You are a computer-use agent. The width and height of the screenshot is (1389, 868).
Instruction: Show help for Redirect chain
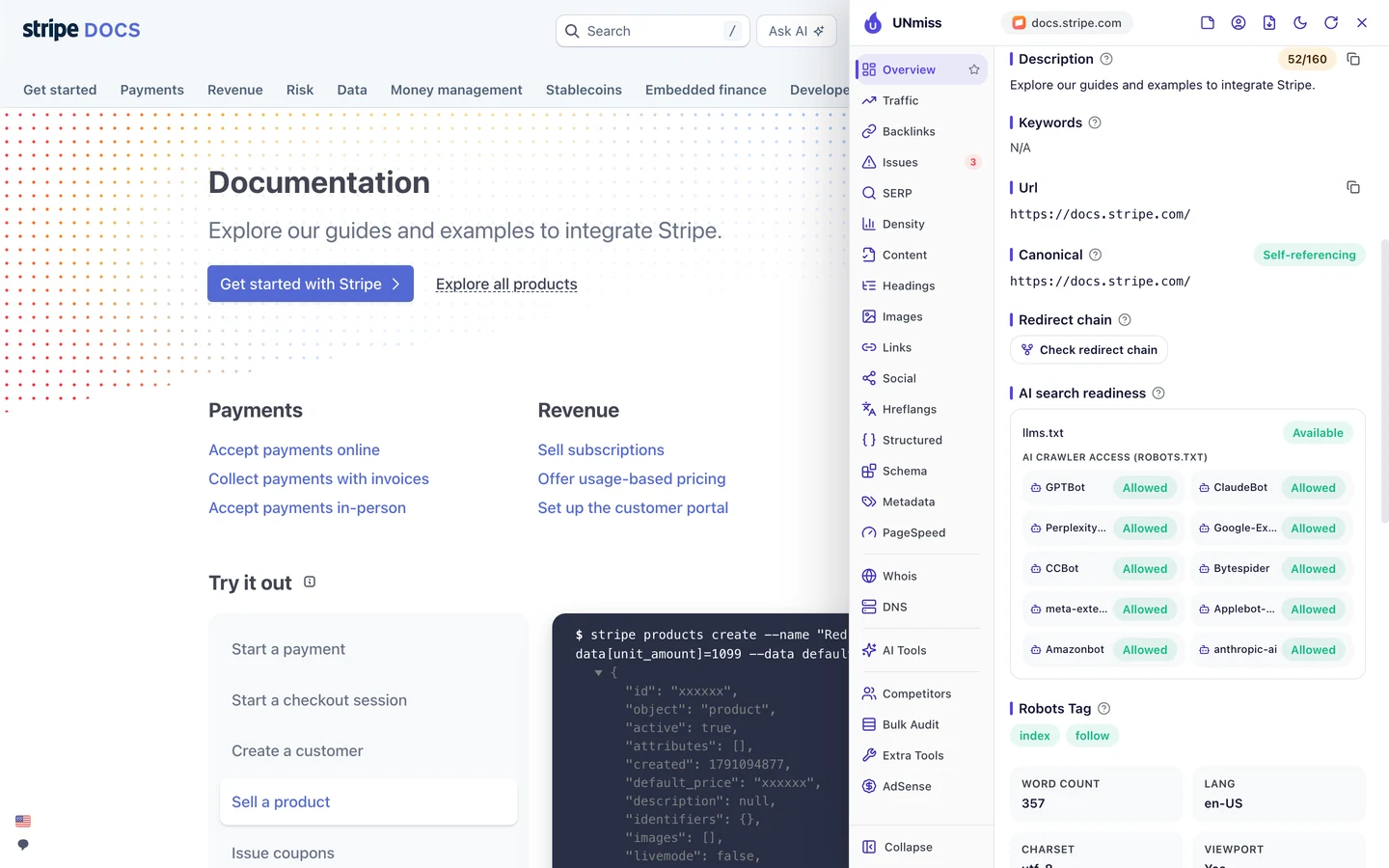click(x=1125, y=319)
